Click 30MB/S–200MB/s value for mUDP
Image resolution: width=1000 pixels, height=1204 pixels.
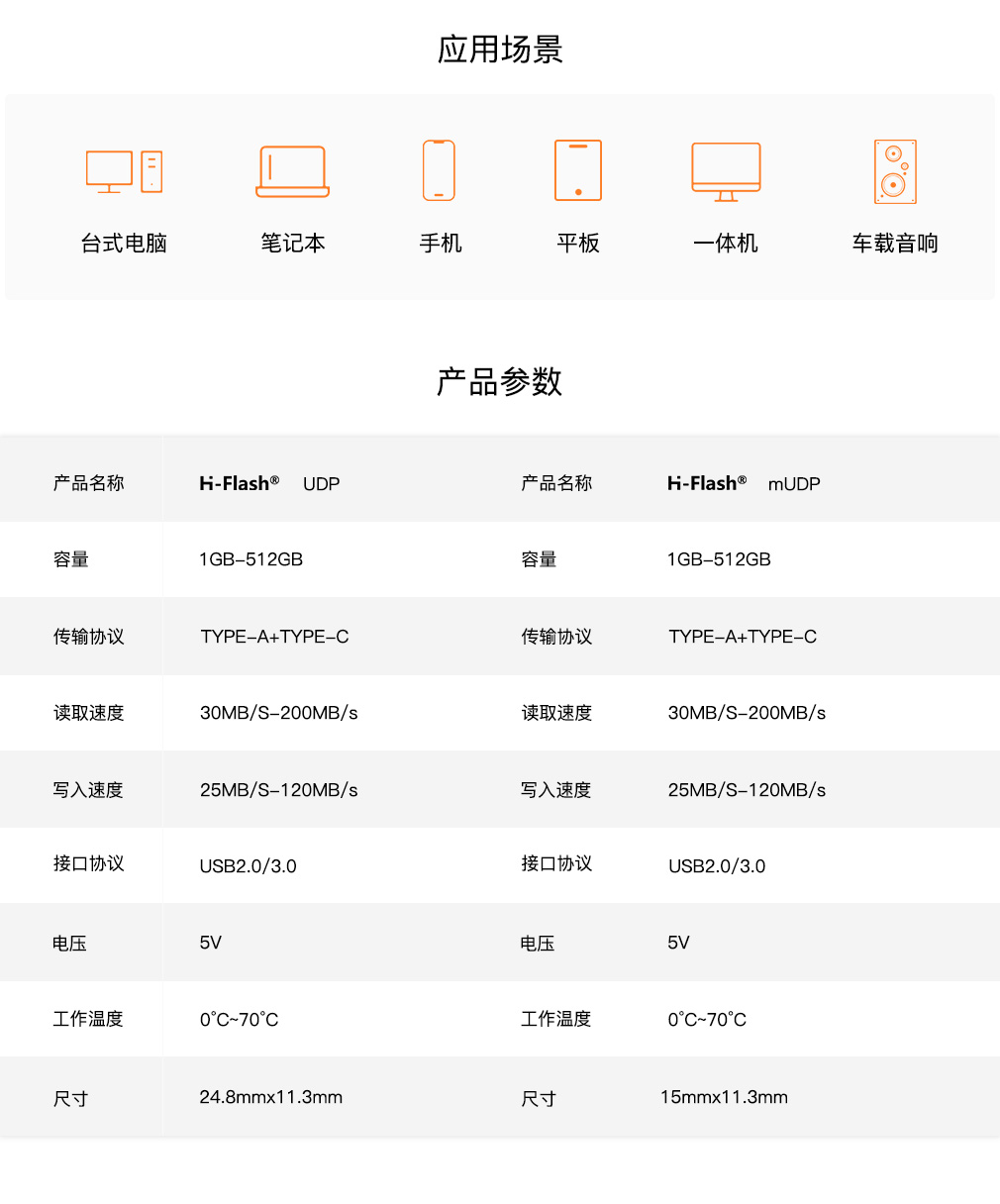(x=747, y=713)
